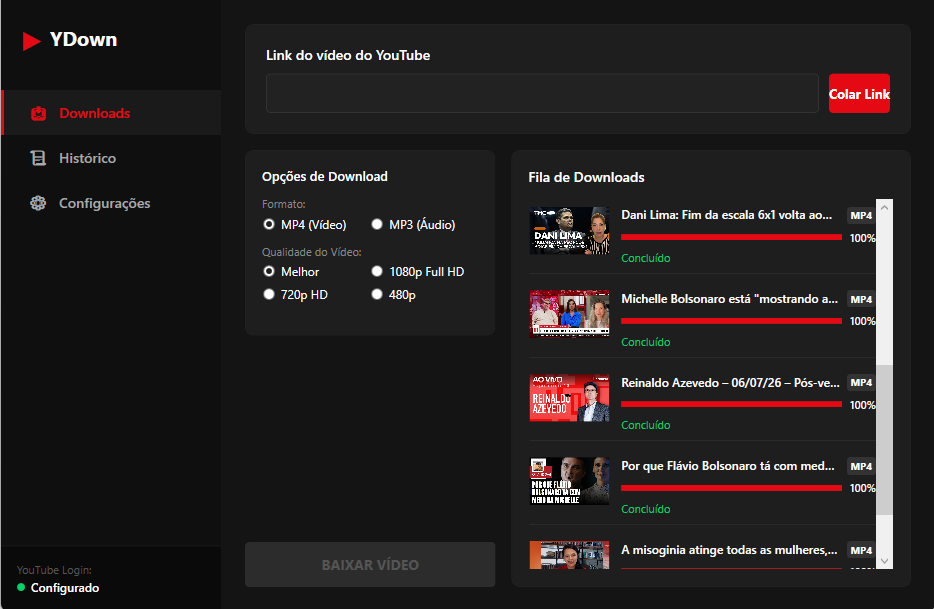Select MP3 (Áudio) format option

(413, 225)
